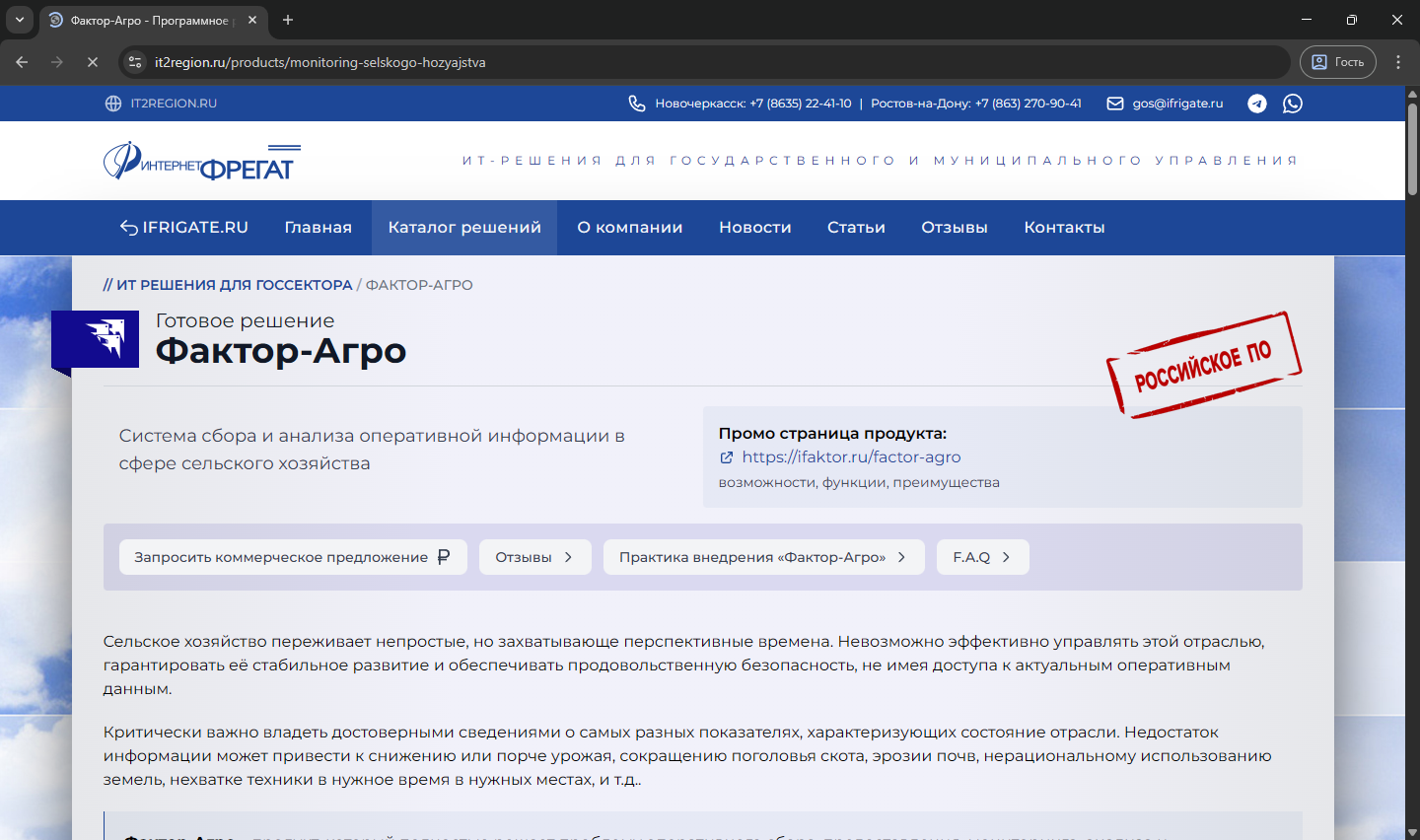Click the gos@ifrigate.ru email link
Viewport: 1420px width, 840px height.
1176,104
